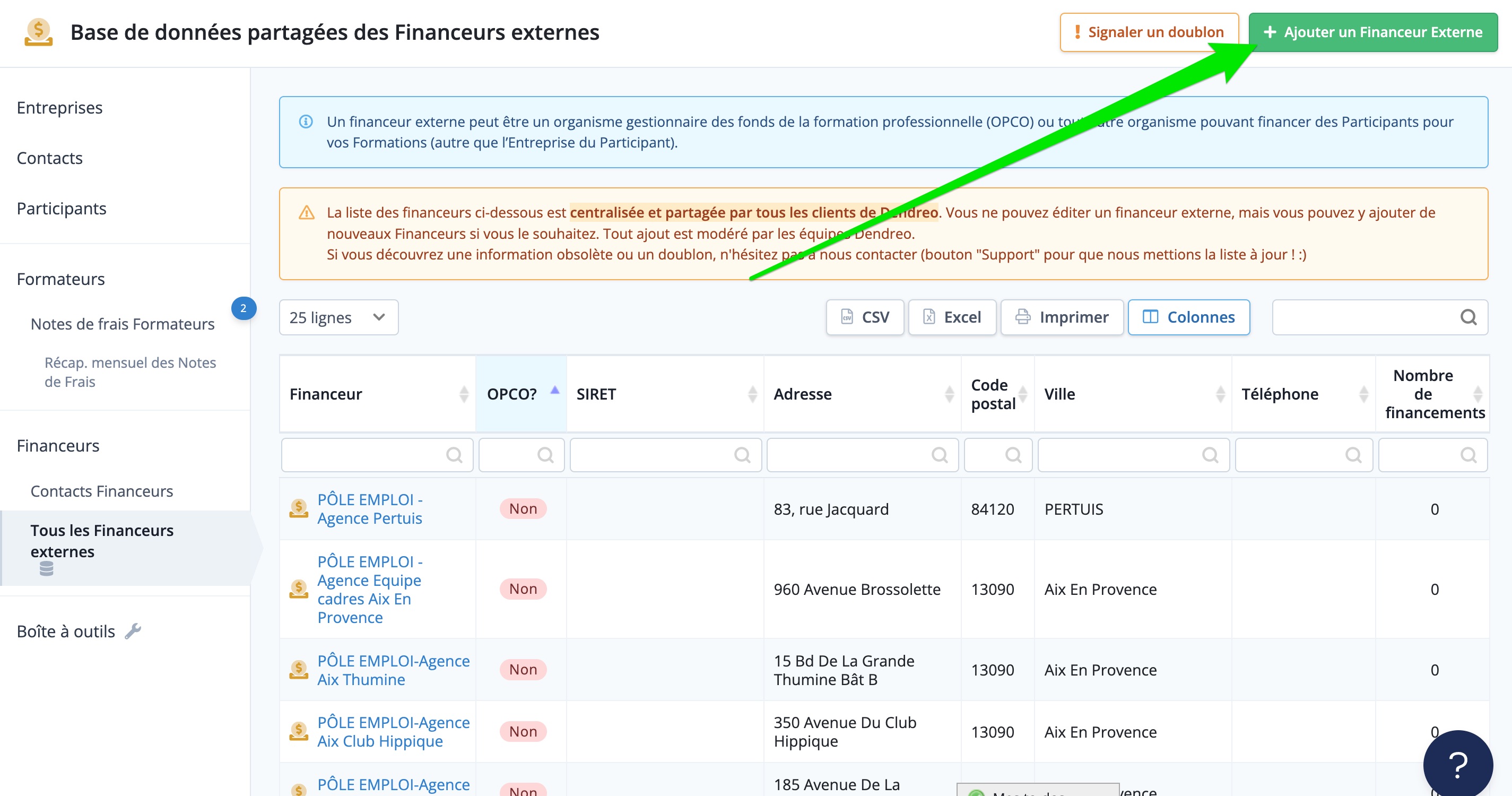Open the 25 lignes rows dropdown

point(338,317)
